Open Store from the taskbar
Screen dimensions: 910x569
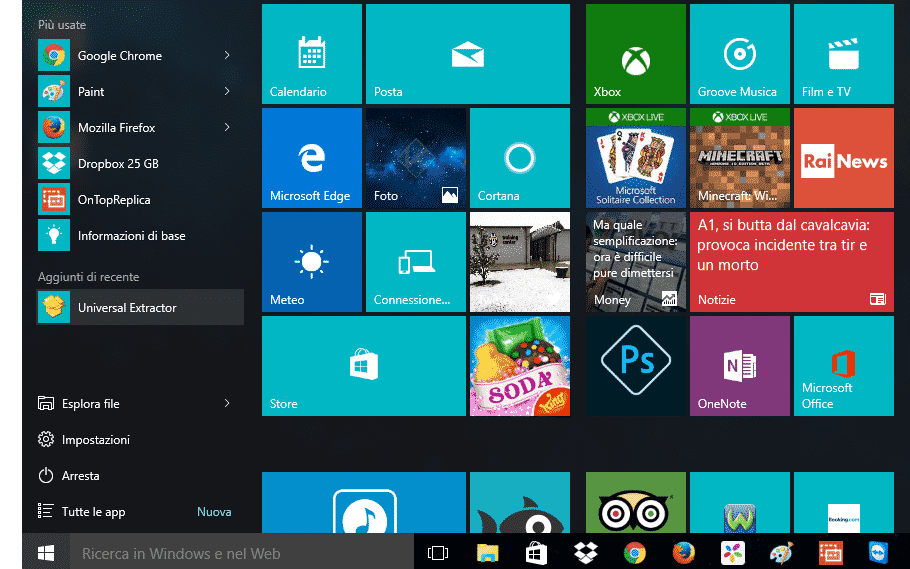click(x=536, y=553)
